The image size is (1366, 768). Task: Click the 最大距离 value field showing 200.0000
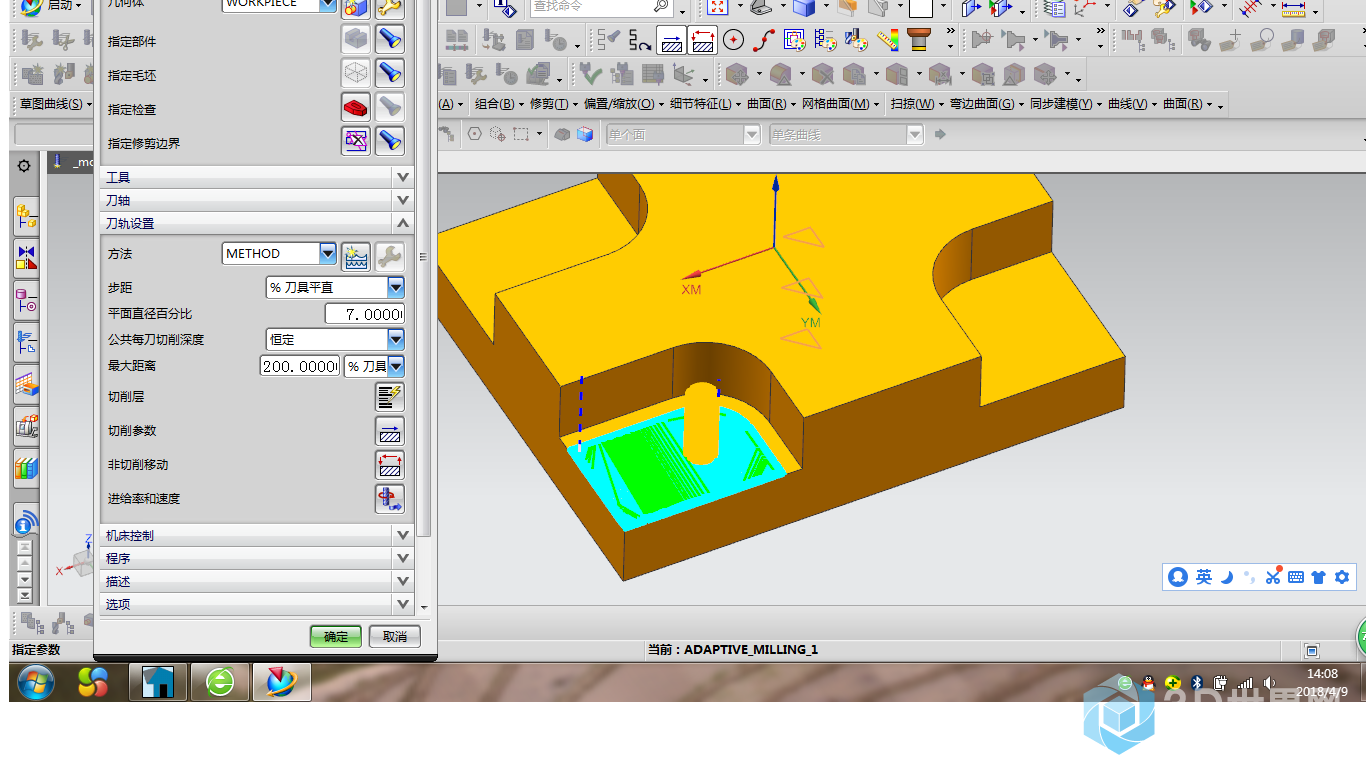pos(300,366)
